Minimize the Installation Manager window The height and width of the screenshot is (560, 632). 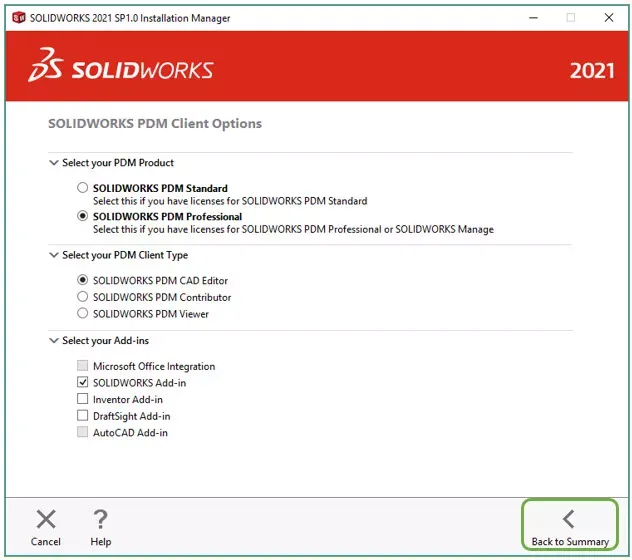pyautogui.click(x=533, y=18)
